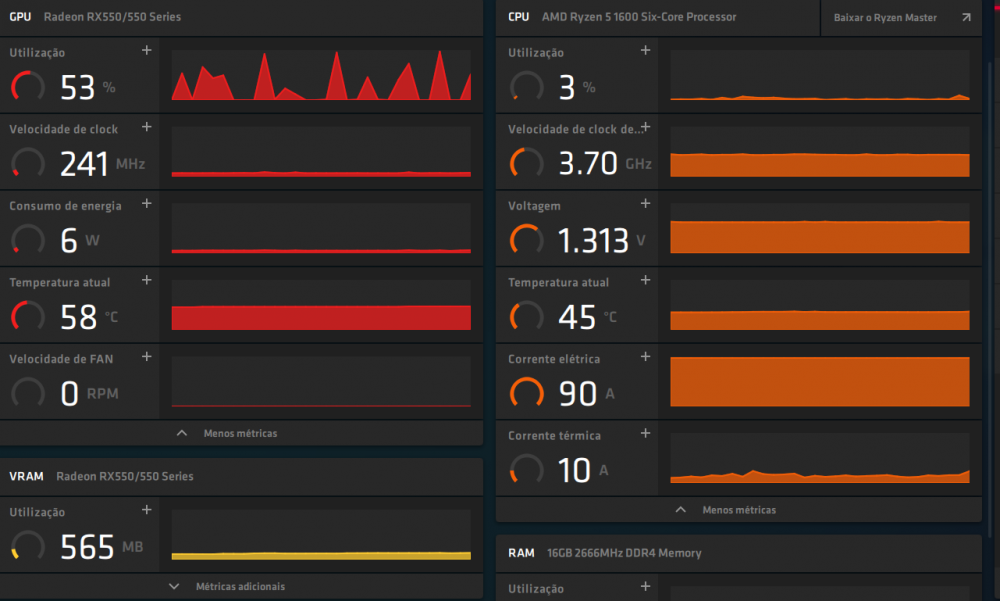Click plus icon for Corrente elétrica

[645, 357]
